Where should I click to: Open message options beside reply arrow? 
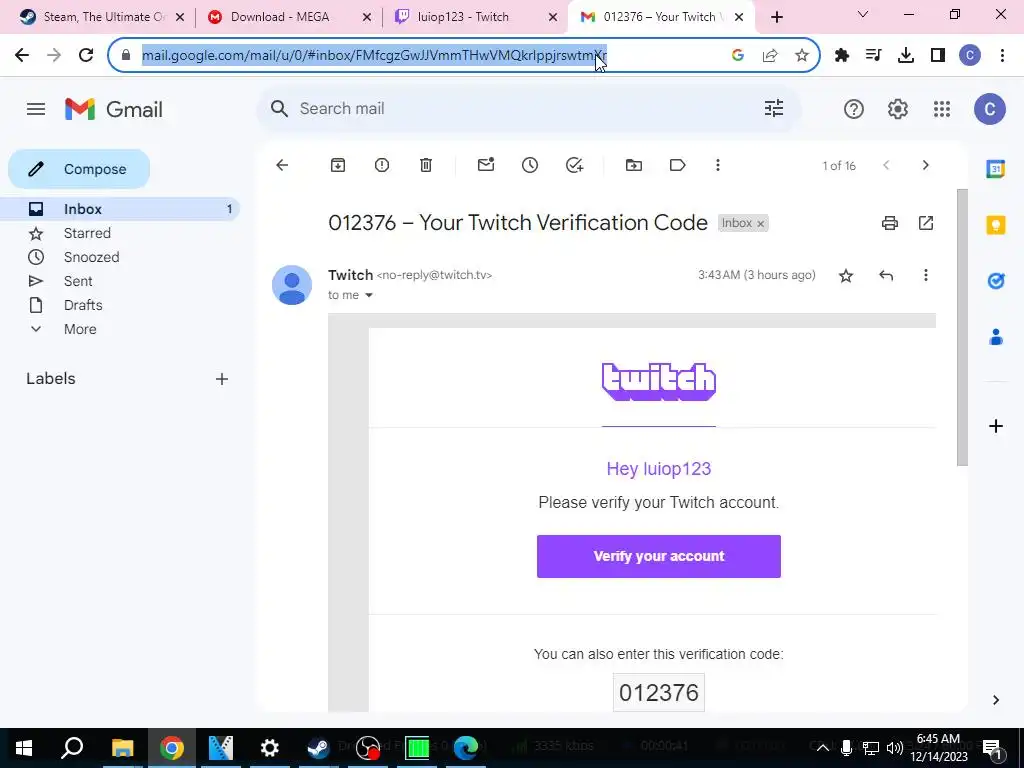pos(925,276)
